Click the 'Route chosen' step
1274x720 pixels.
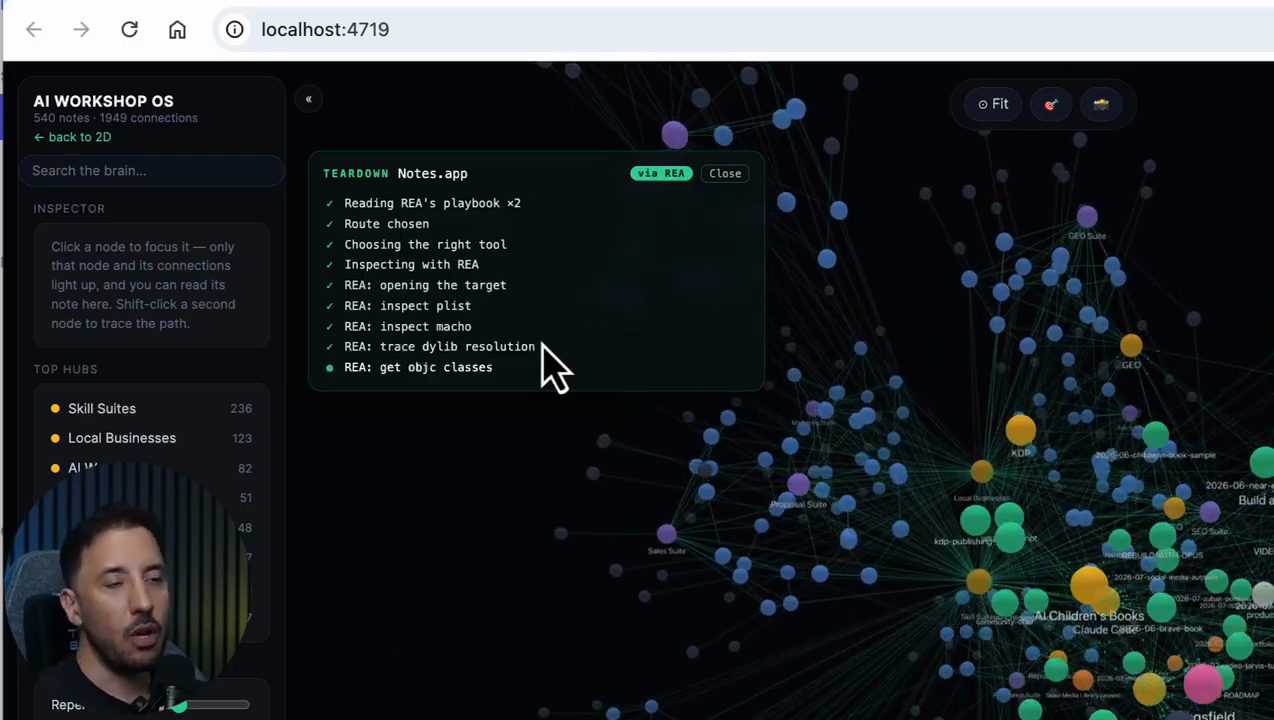(x=386, y=224)
